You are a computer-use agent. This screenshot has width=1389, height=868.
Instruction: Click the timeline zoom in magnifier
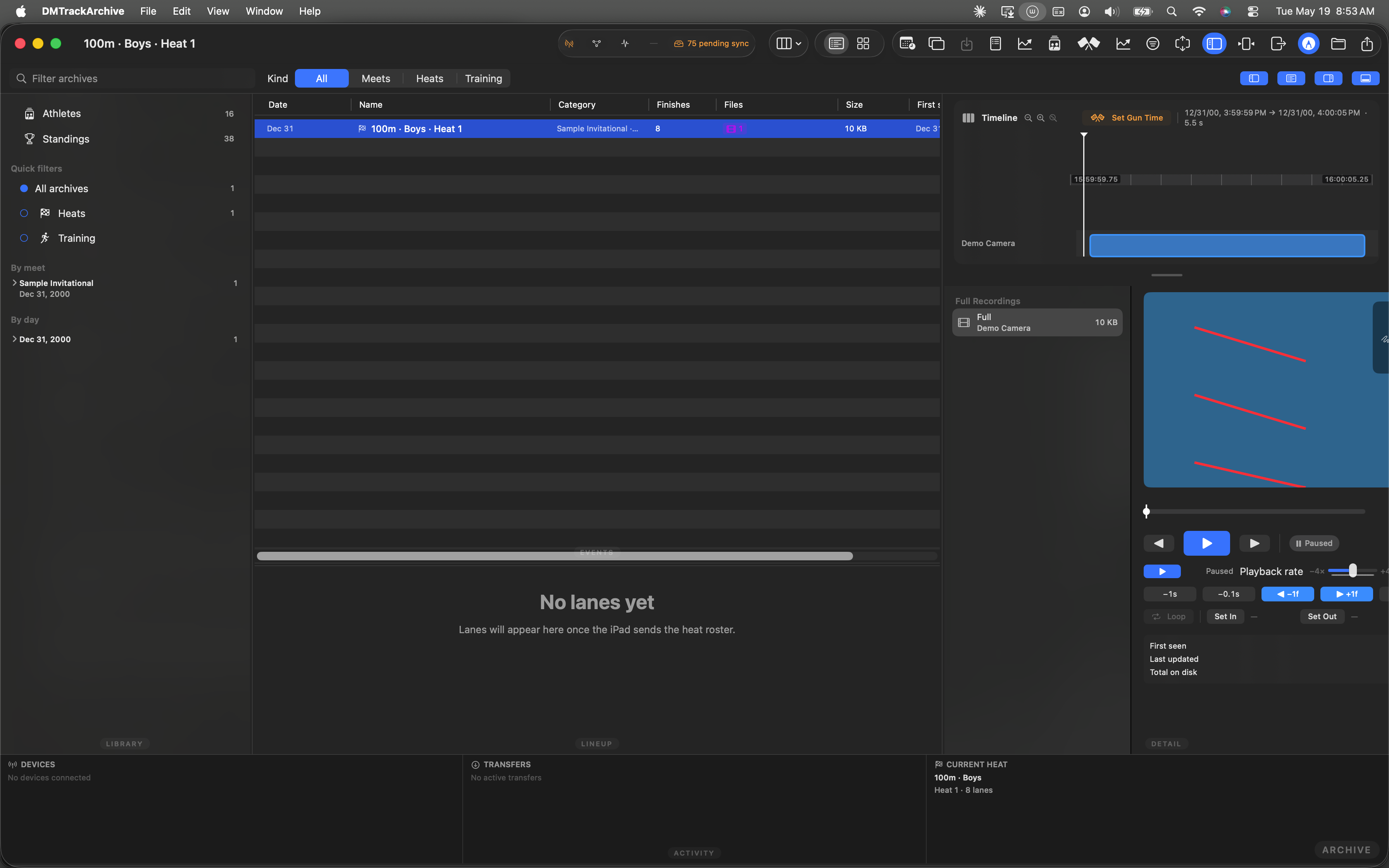(x=1041, y=118)
